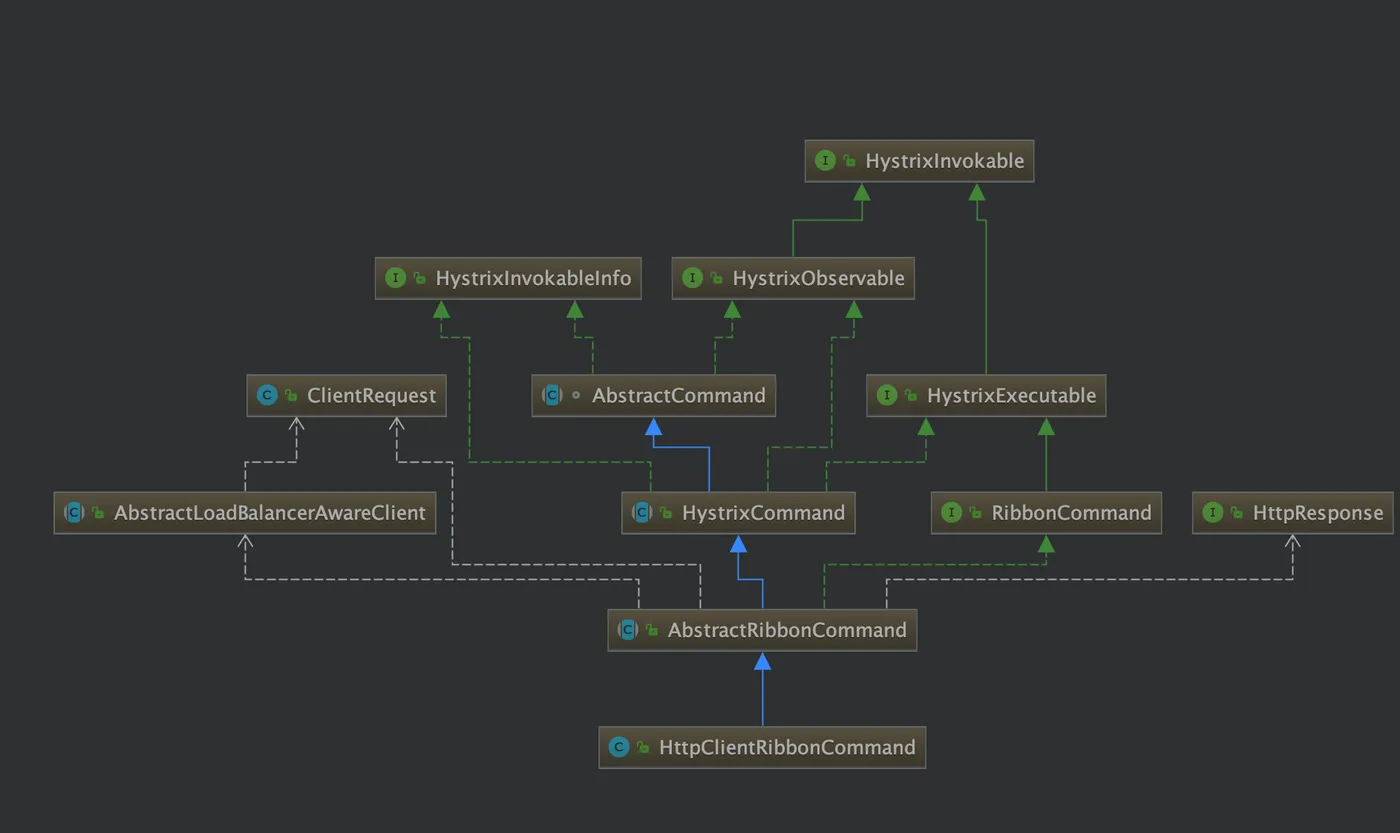This screenshot has height=833, width=1400.
Task: Select the AbstractLoadBalancerAwareClient label text
Action: click(x=270, y=512)
